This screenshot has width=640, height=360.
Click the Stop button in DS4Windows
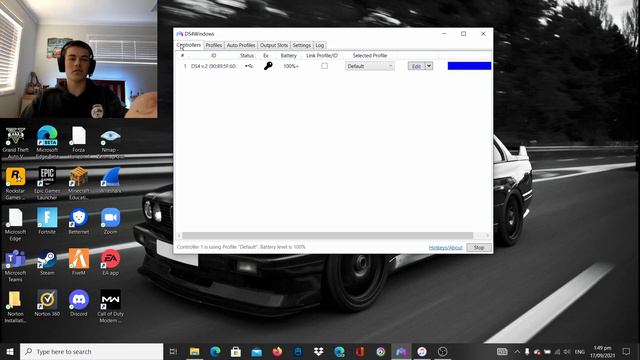(479, 247)
